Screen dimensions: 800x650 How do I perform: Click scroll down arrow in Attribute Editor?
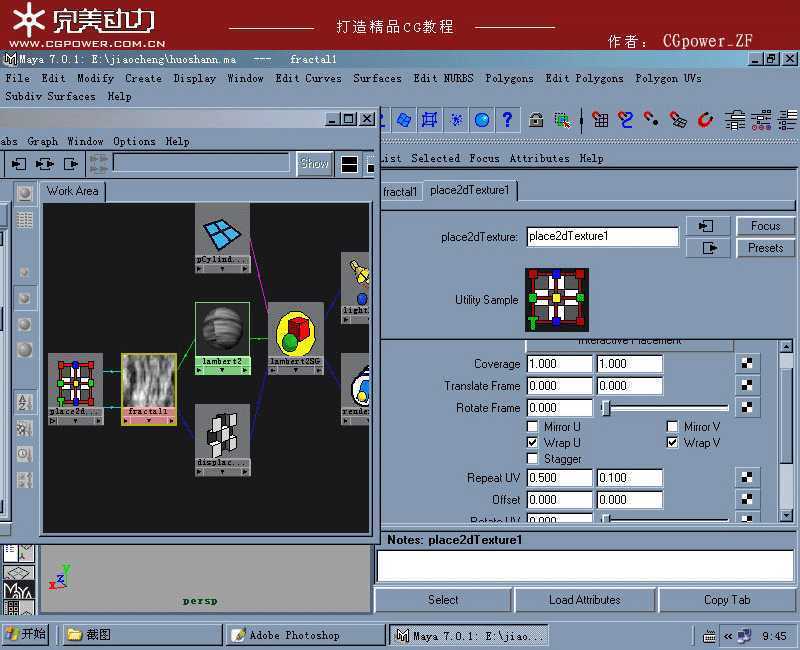[x=786, y=516]
